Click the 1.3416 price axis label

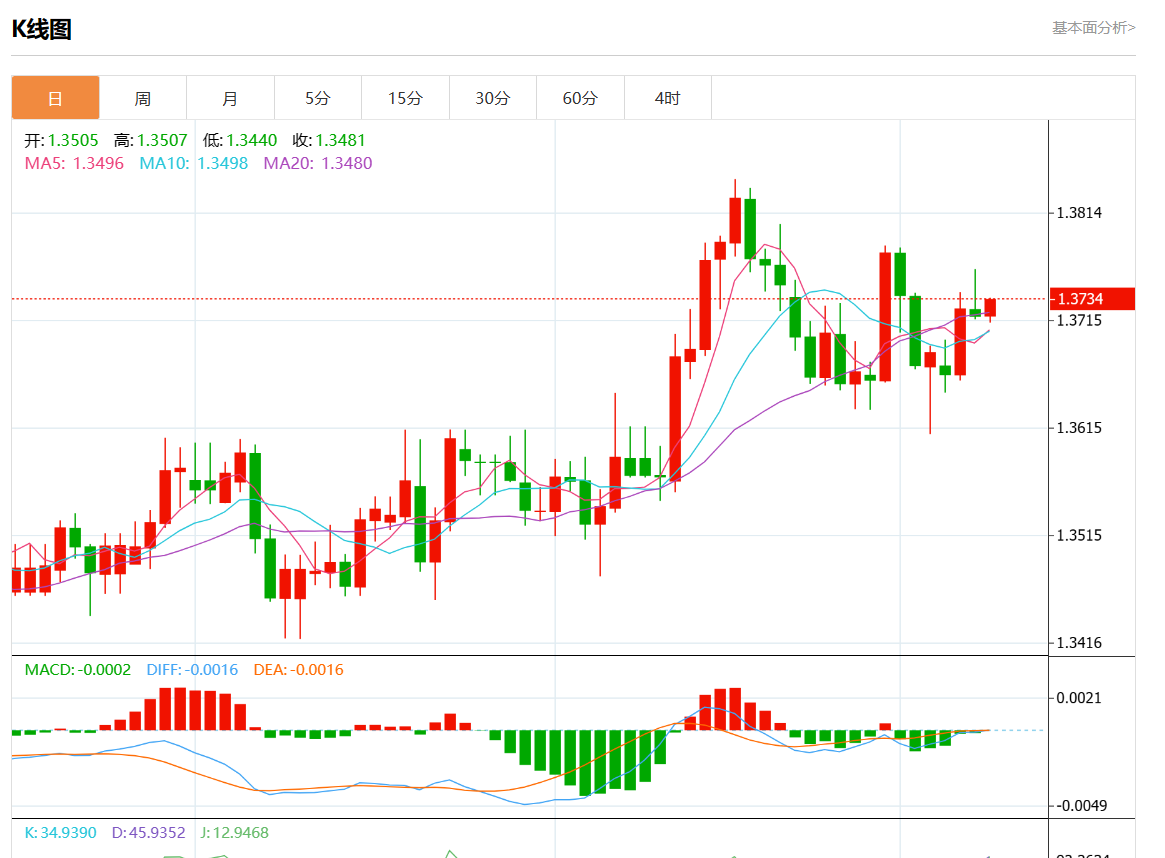(x=1079, y=643)
